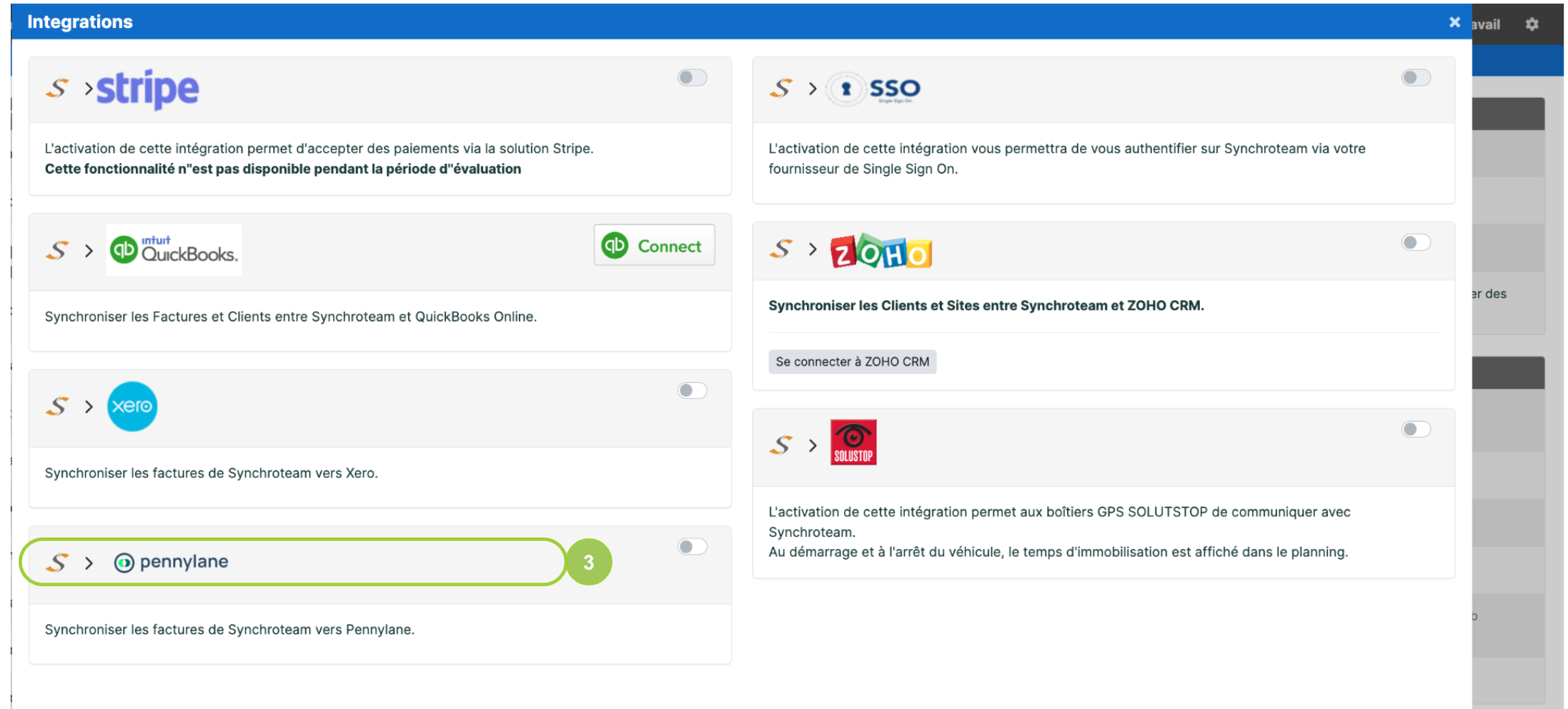The width and height of the screenshot is (1568, 709).
Task: Click Synchroteam S icon in Stripe card
Action: 58,89
